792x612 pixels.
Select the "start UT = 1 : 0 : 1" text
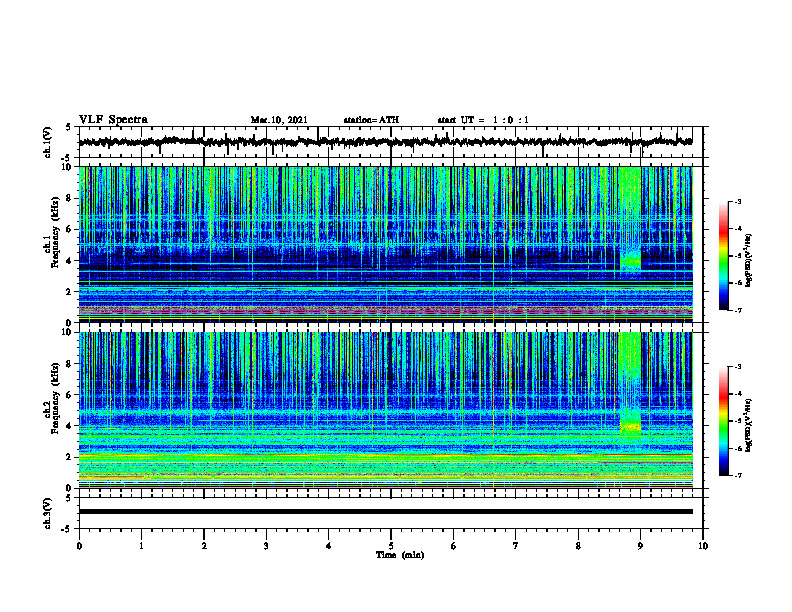tap(483, 120)
